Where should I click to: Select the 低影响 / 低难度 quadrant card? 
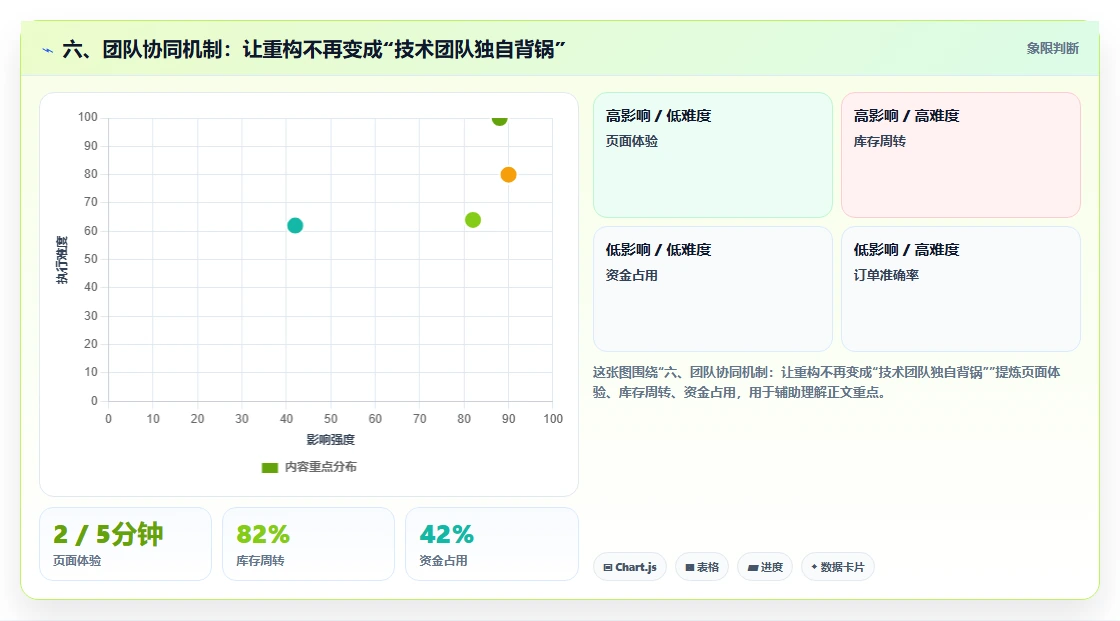[713, 289]
